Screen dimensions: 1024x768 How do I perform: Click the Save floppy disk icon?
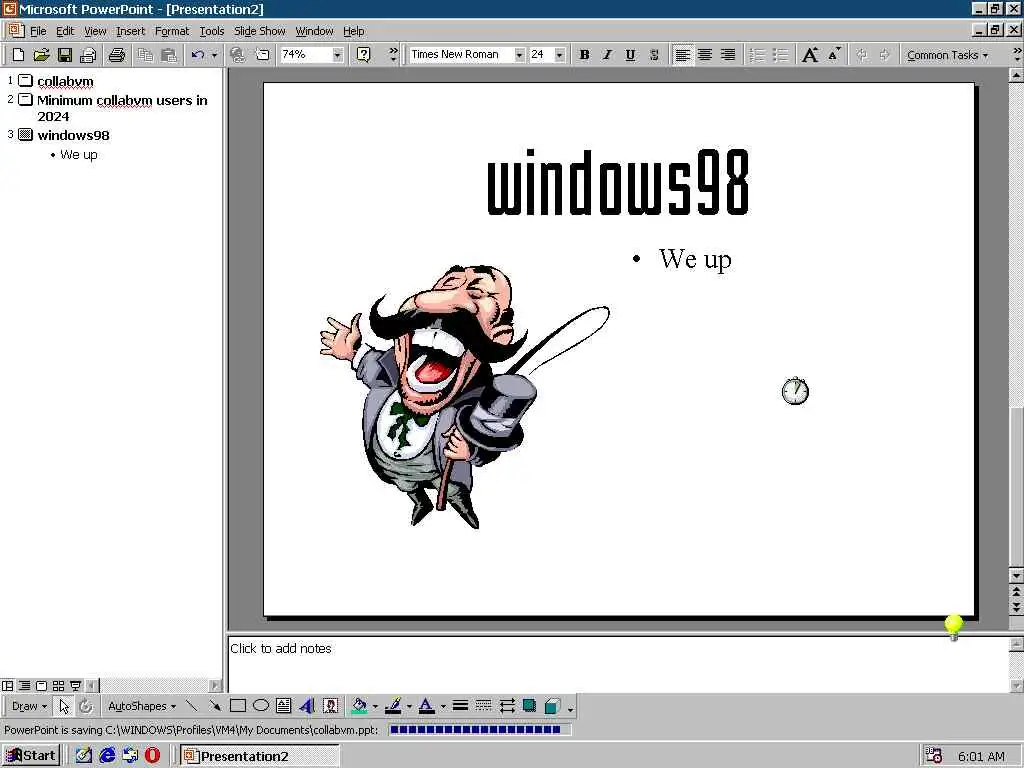point(65,55)
